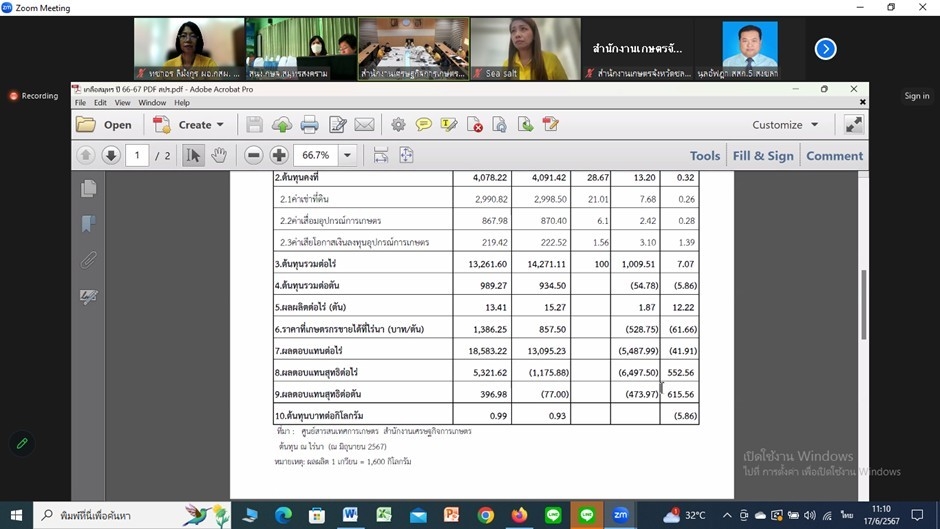
Task: Toggle the Select text tool
Action: (194, 155)
